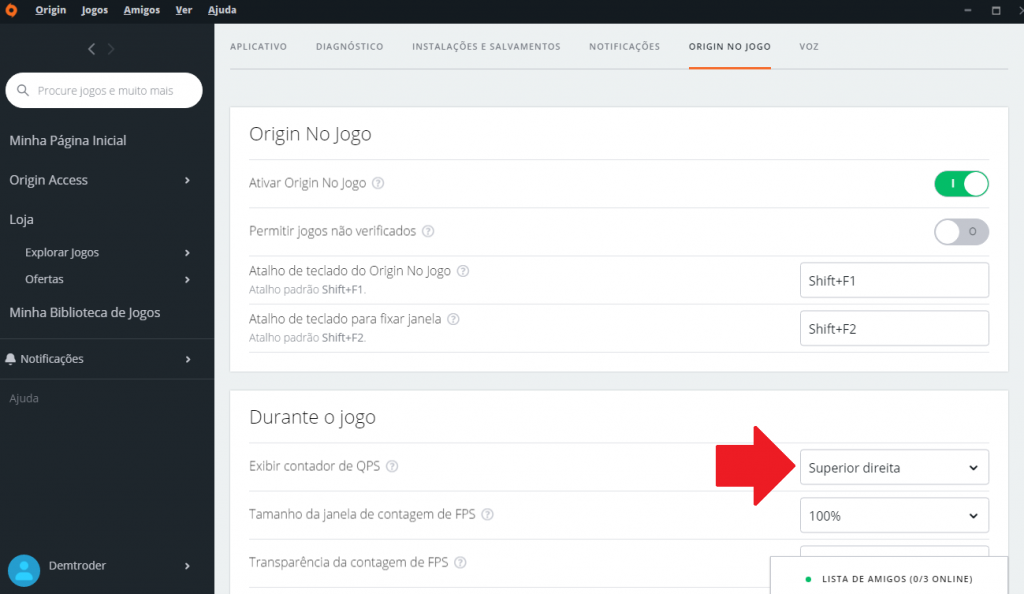The image size is (1024, 594).
Task: Go back with the left arrow
Action: coord(91,49)
